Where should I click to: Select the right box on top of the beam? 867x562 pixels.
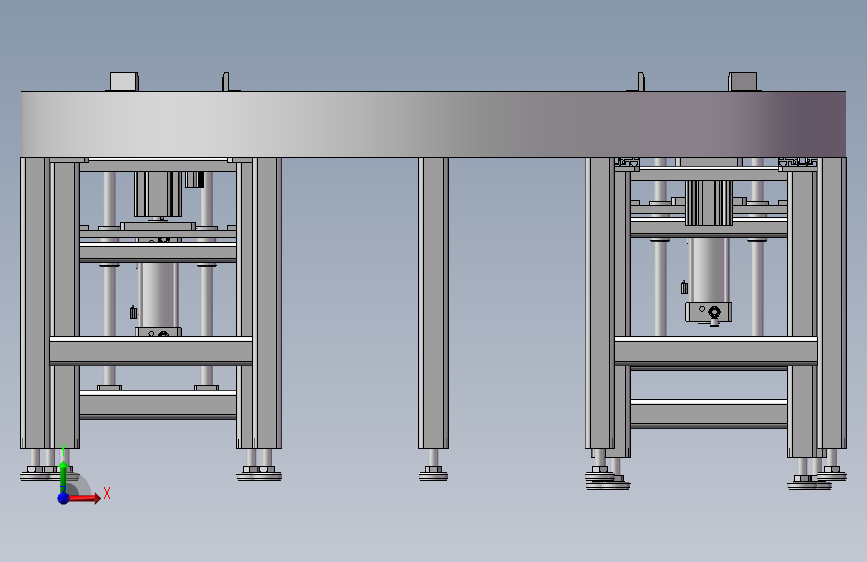pos(743,81)
